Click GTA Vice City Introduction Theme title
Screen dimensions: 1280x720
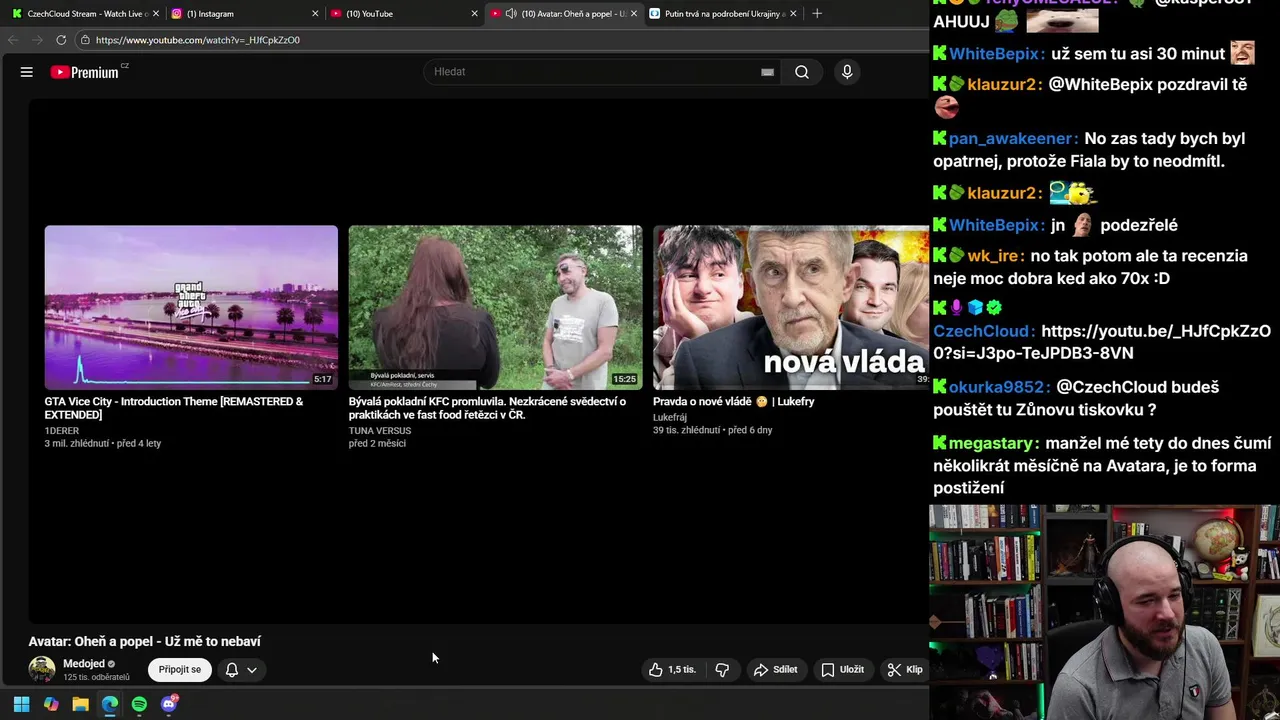click(174, 408)
